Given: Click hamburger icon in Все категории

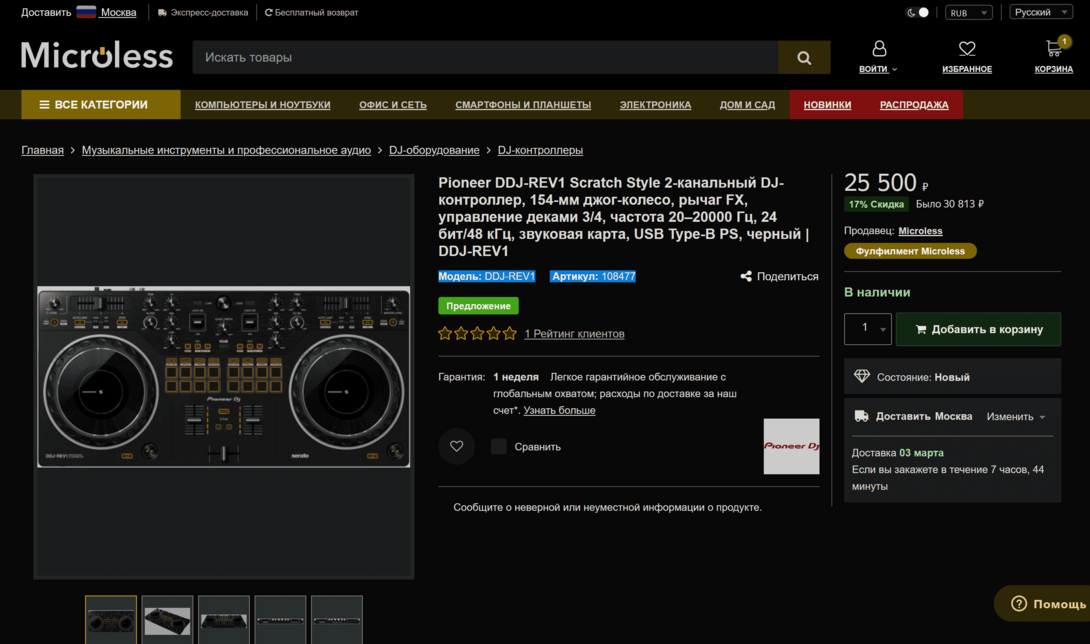Looking at the screenshot, I should (44, 104).
